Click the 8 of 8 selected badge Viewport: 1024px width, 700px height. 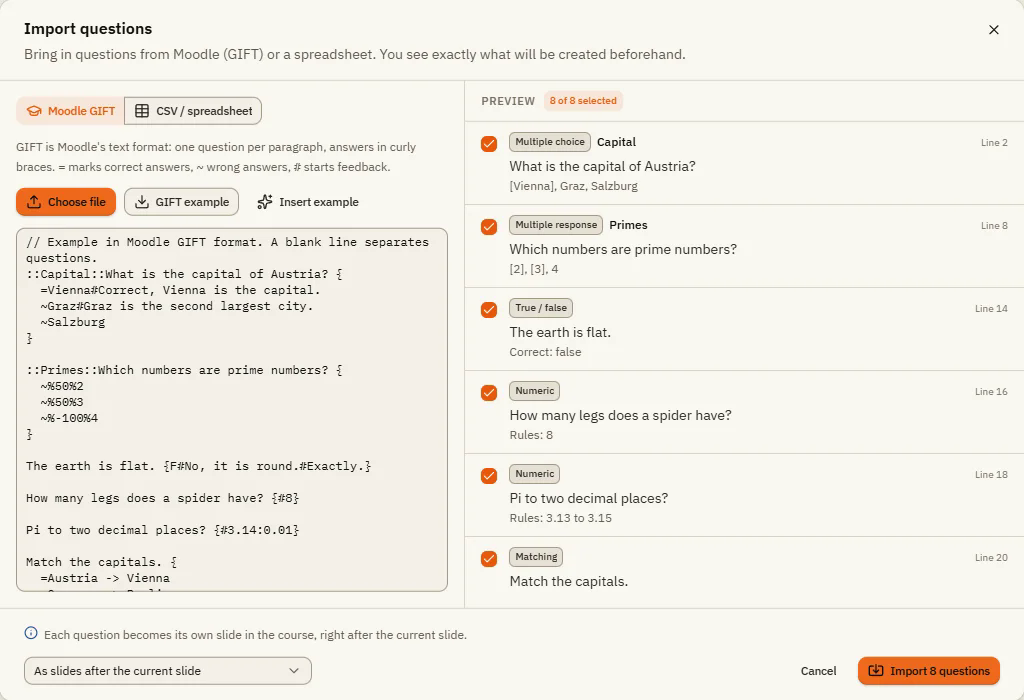point(583,101)
